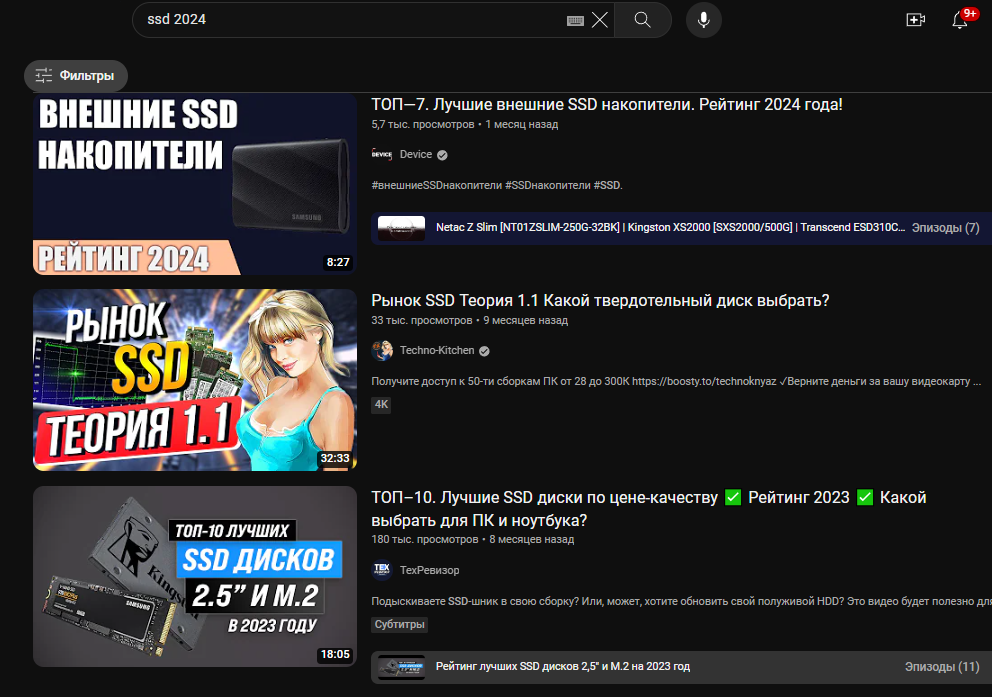
Task: Open Рынок SSD Теория 1.1 video title
Action: [600, 301]
